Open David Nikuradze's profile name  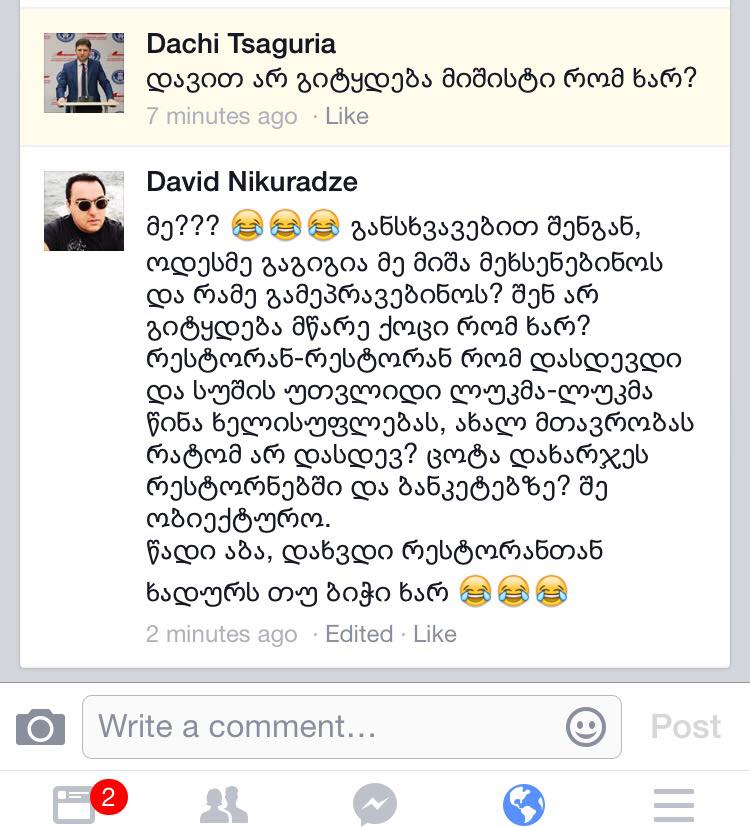click(x=252, y=182)
